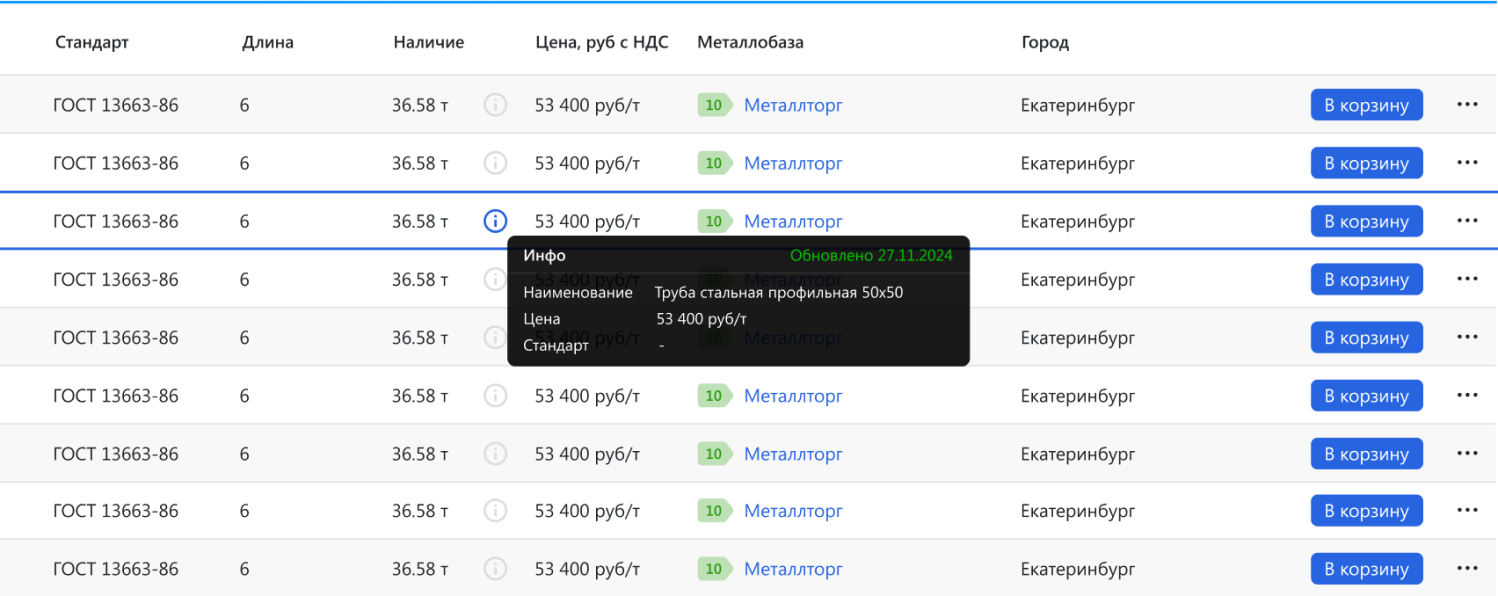Image resolution: width=1498 pixels, height=596 pixels.
Task: Follow "Металлторг" link in the highlighted row
Action: [x=793, y=221]
